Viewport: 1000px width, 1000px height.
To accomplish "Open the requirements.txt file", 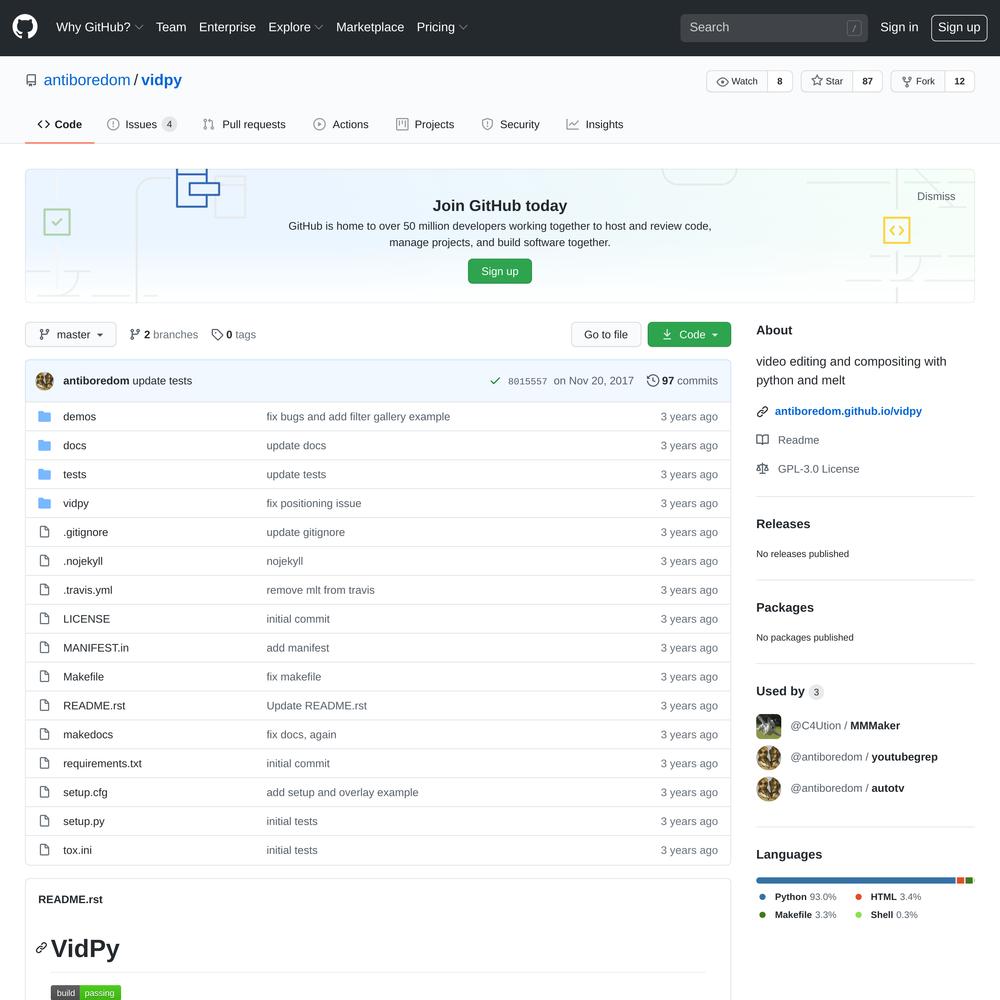I will coord(102,763).
